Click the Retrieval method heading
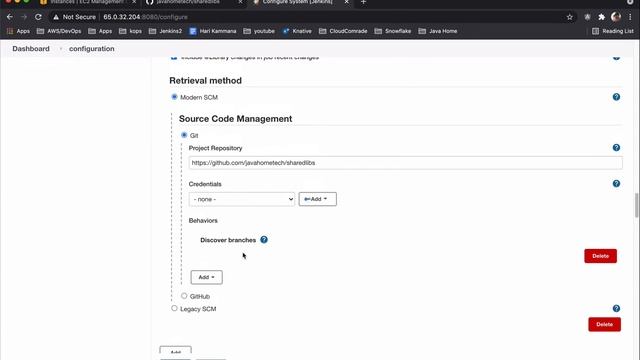The height and width of the screenshot is (360, 640). pos(205,80)
